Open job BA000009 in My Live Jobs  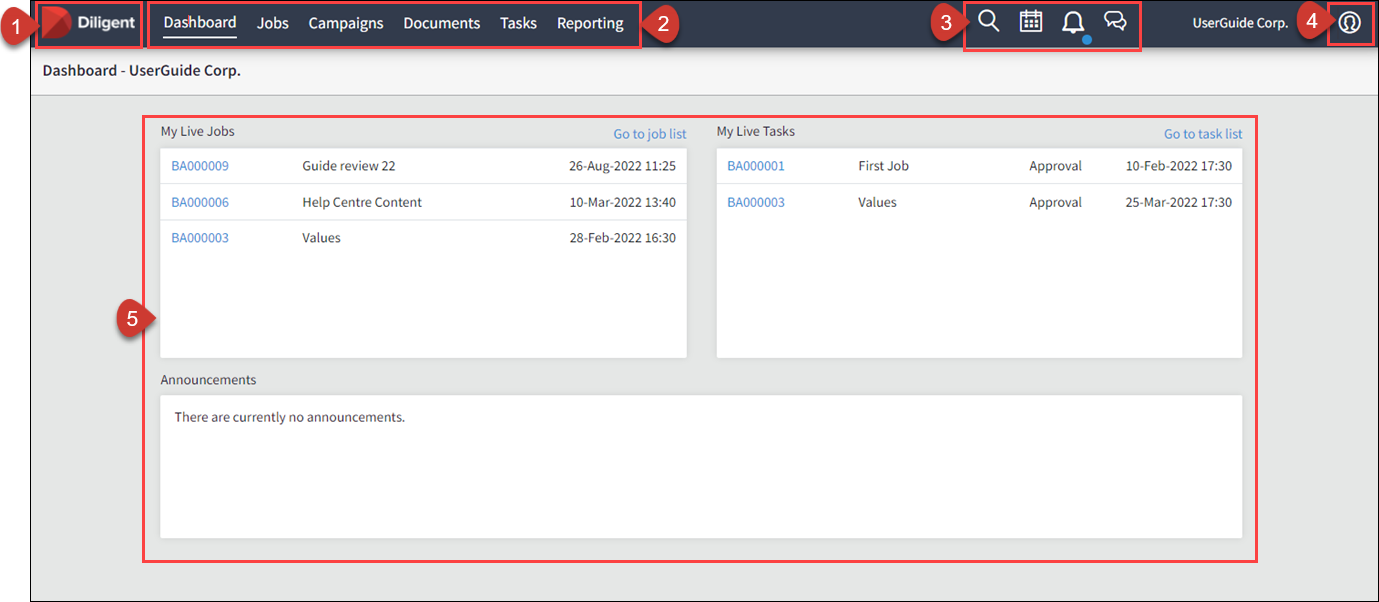click(x=200, y=166)
